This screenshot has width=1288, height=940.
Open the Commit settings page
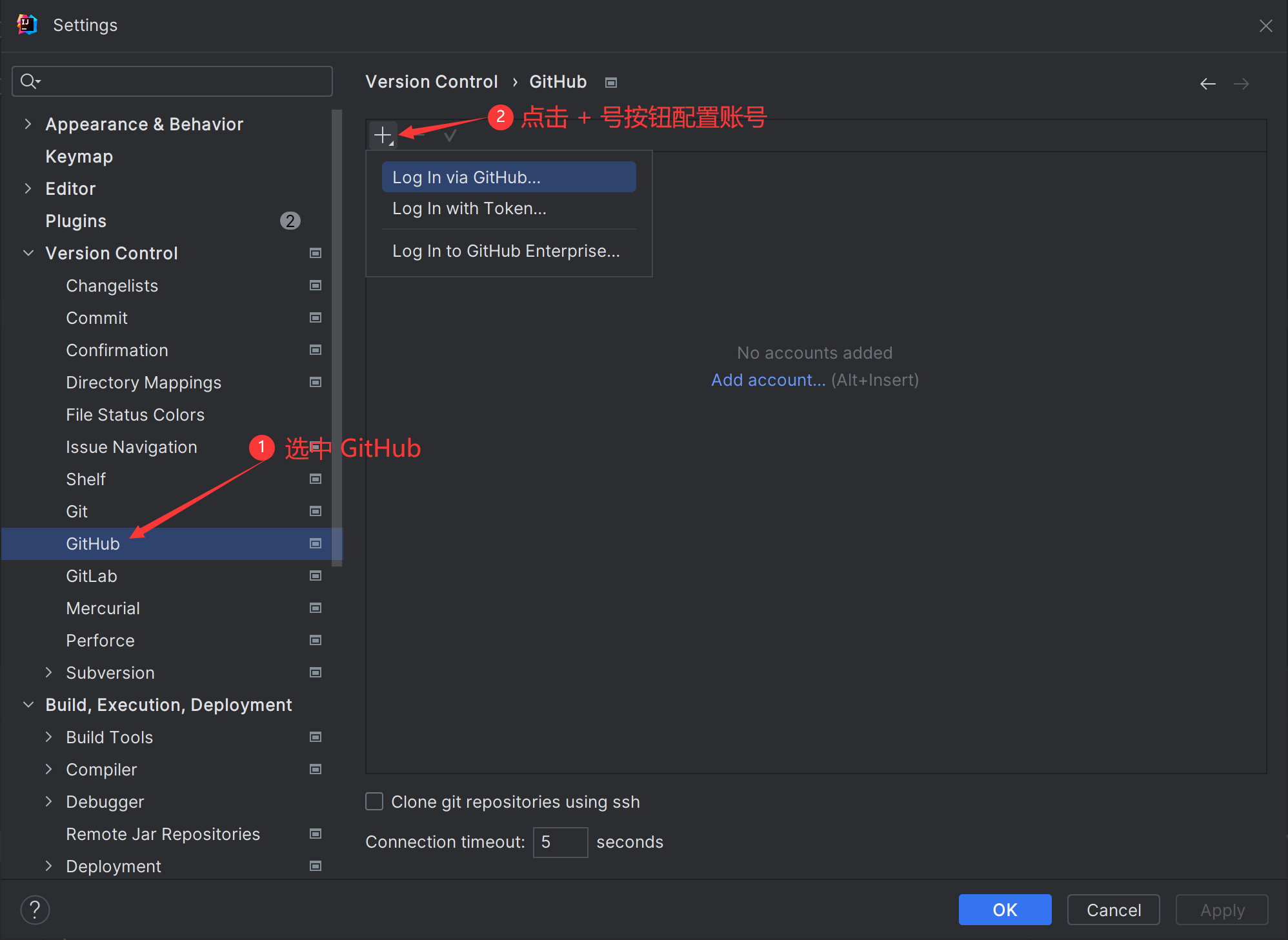(97, 317)
